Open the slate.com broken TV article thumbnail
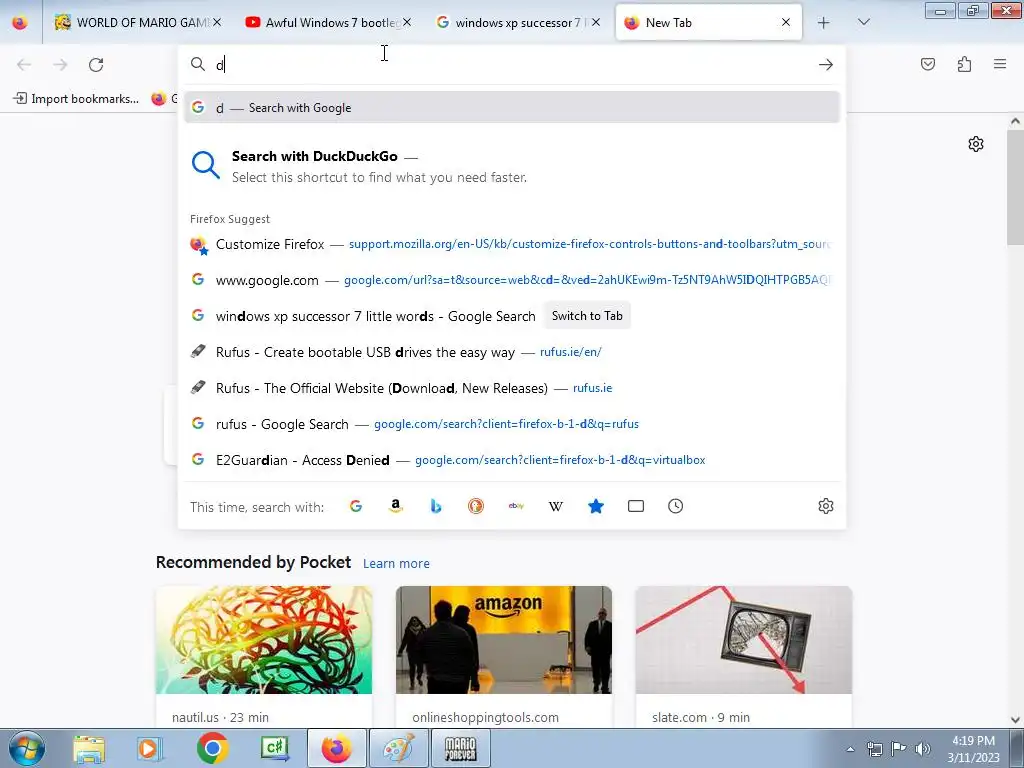1024x768 pixels. point(744,640)
